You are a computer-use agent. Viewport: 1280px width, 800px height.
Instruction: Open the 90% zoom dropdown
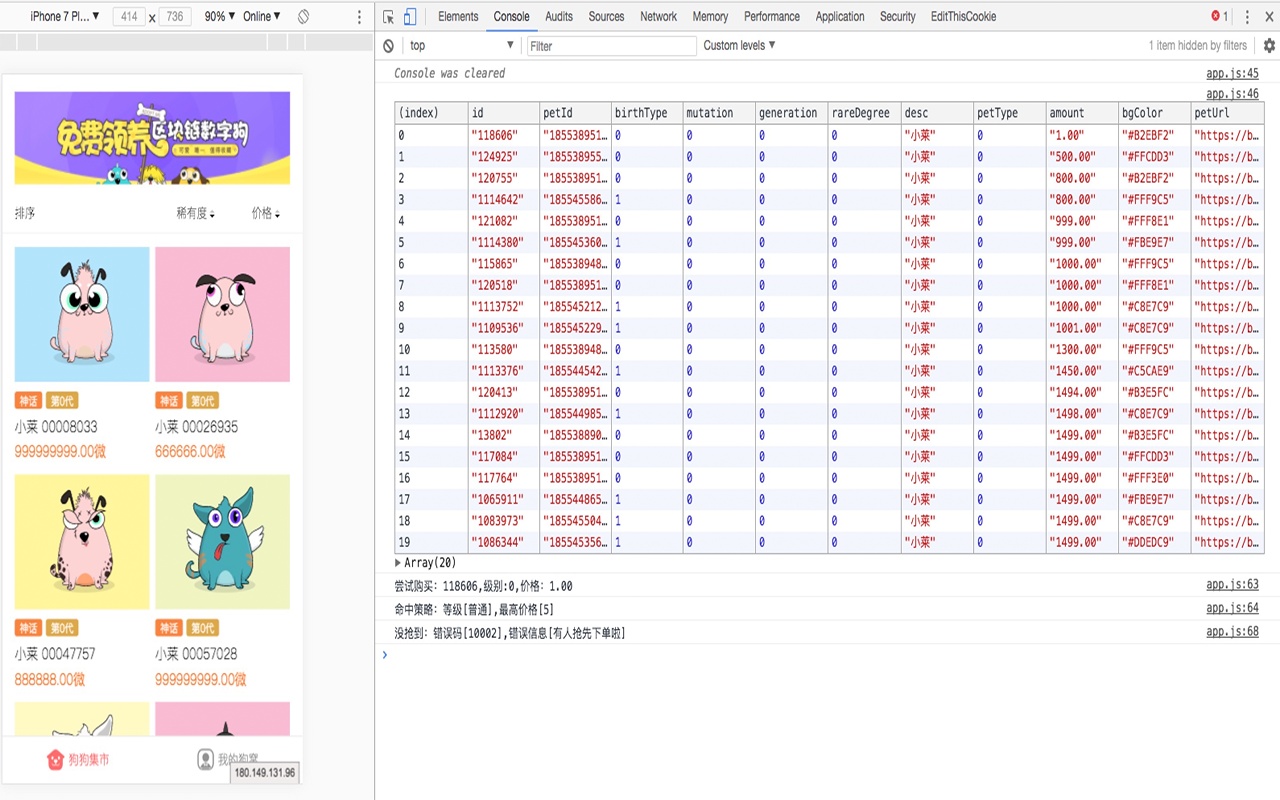[x=220, y=17]
